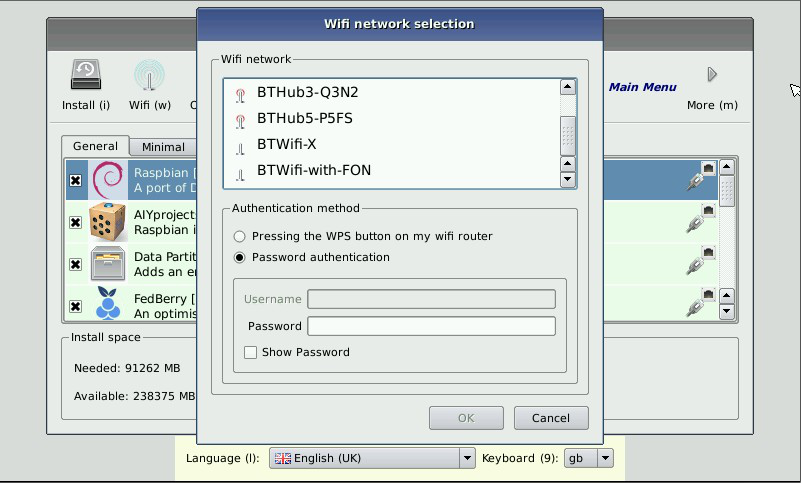801x483 pixels.
Task: Click the open antenna icon beside BTWifi-X
Action: click(240, 149)
